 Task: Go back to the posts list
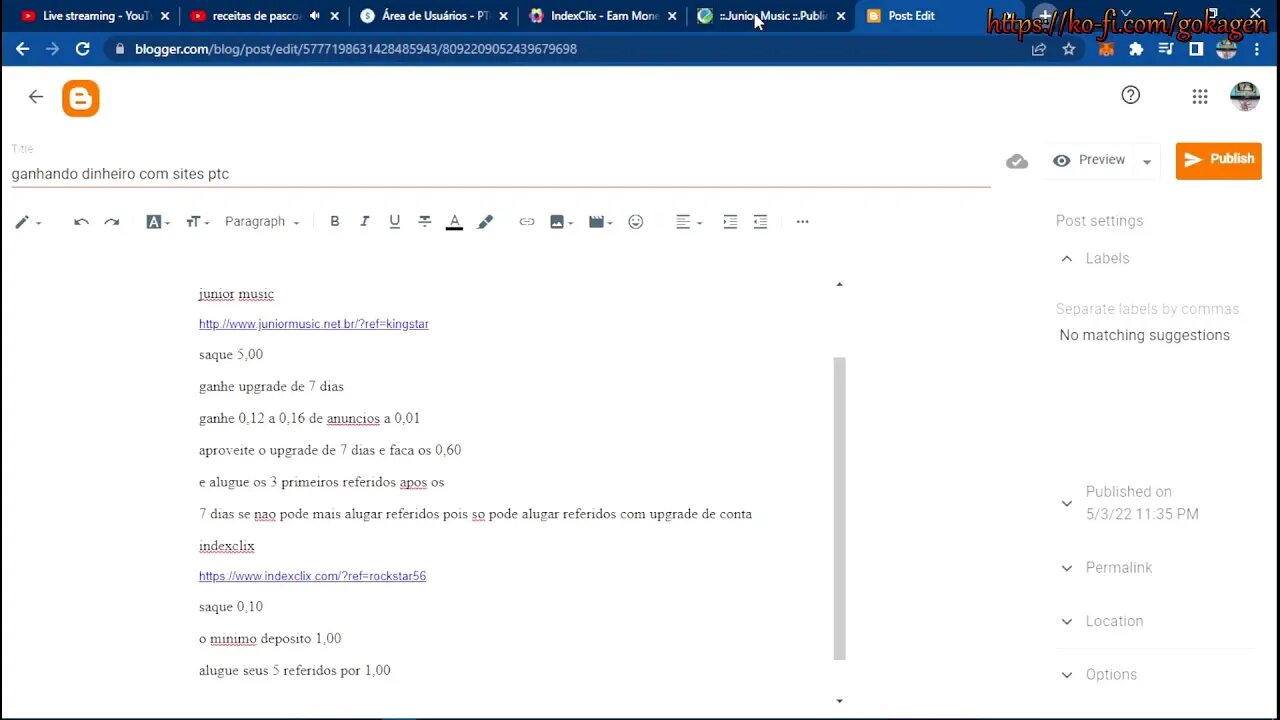coord(36,97)
